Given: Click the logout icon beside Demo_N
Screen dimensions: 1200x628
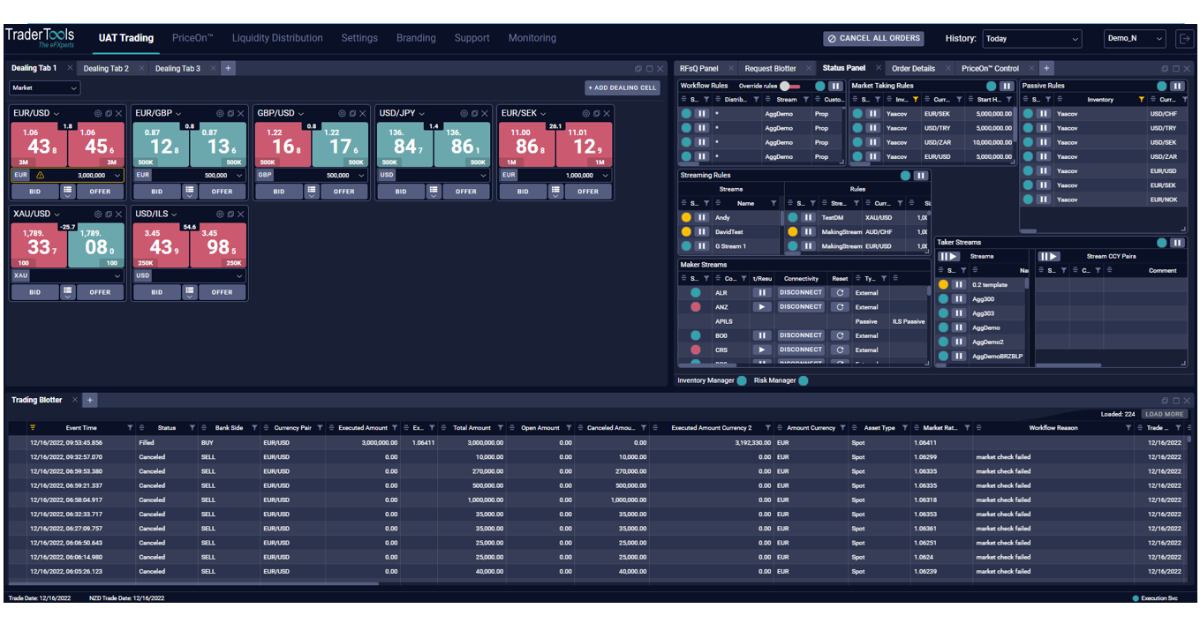Looking at the screenshot, I should [x=1184, y=39].
